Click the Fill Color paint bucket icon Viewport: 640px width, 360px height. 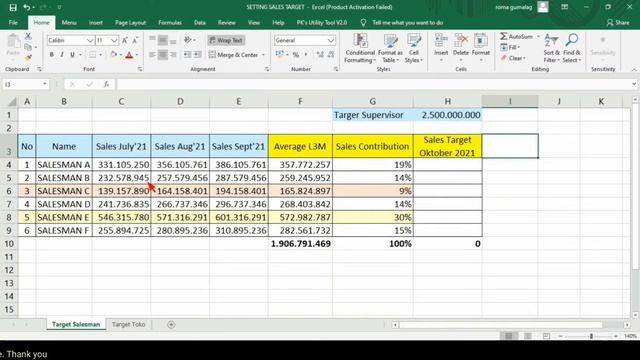tap(114, 55)
